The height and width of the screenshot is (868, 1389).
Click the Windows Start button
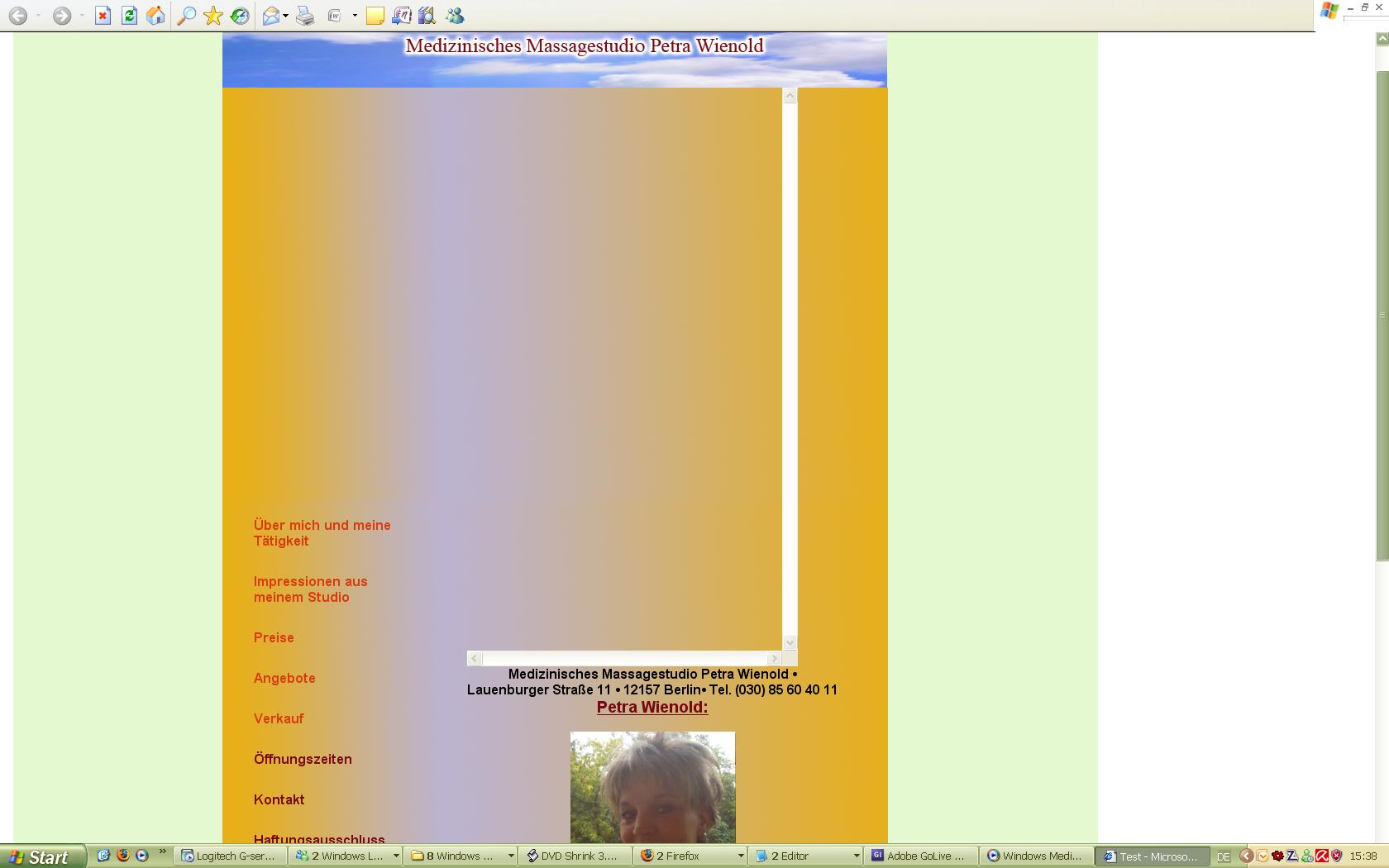click(x=43, y=856)
